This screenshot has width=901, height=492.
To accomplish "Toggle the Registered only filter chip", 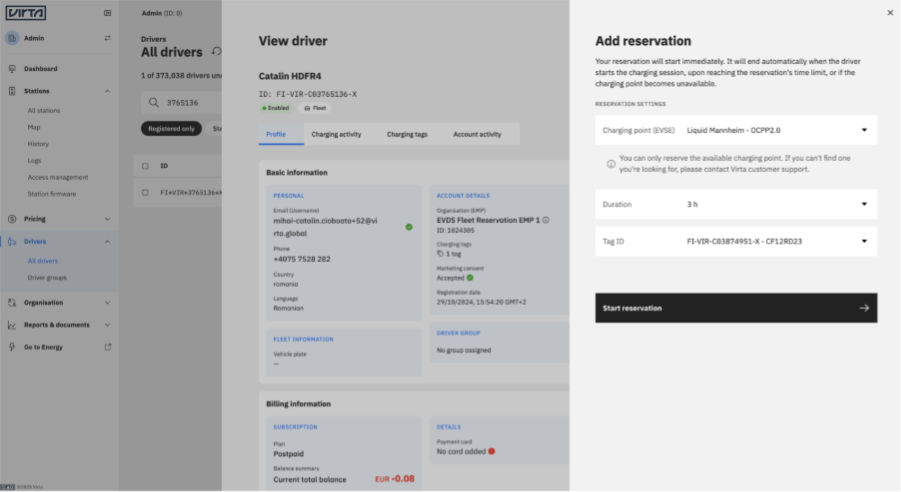I will tap(171, 129).
